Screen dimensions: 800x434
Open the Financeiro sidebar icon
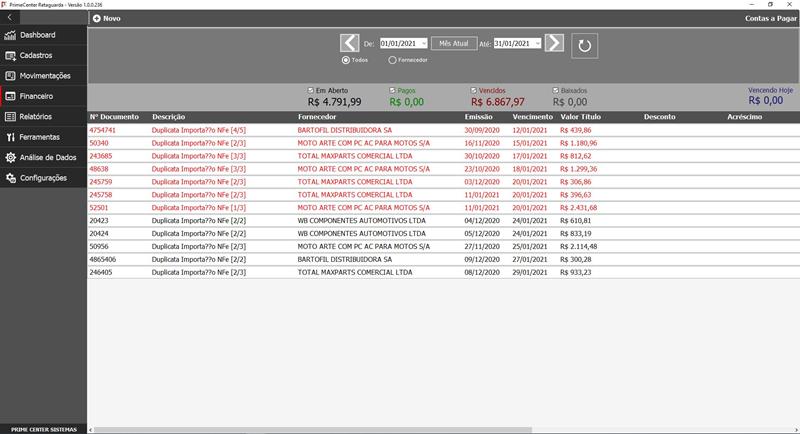[10, 96]
